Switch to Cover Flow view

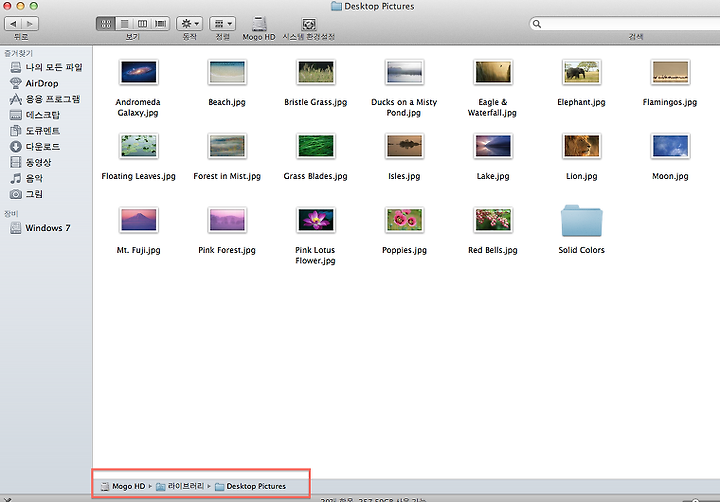point(161,23)
